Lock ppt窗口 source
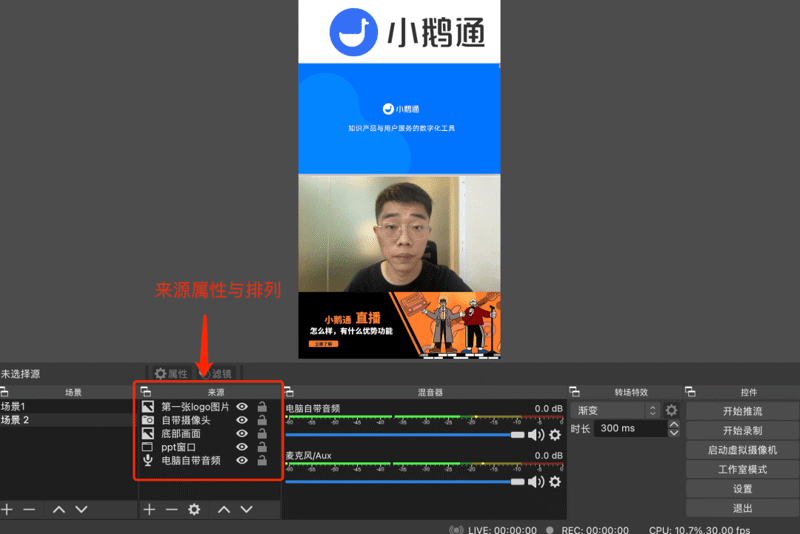This screenshot has width=800, height=534. pyautogui.click(x=262, y=447)
